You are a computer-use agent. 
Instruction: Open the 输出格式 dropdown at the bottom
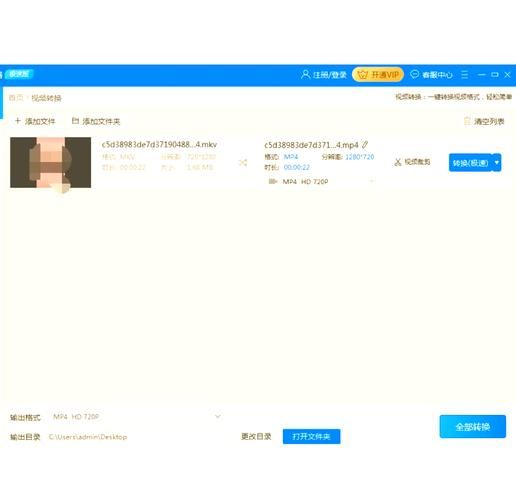click(137, 417)
